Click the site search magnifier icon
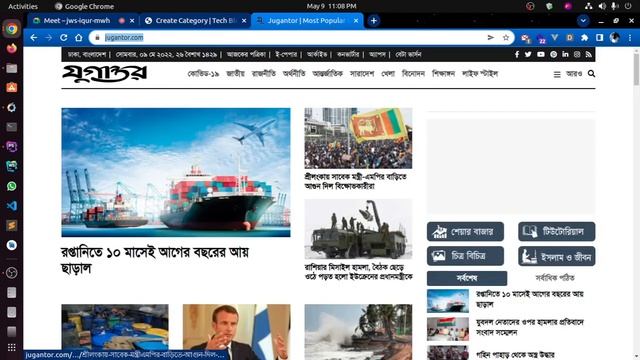640x360 pixels. tap(591, 74)
